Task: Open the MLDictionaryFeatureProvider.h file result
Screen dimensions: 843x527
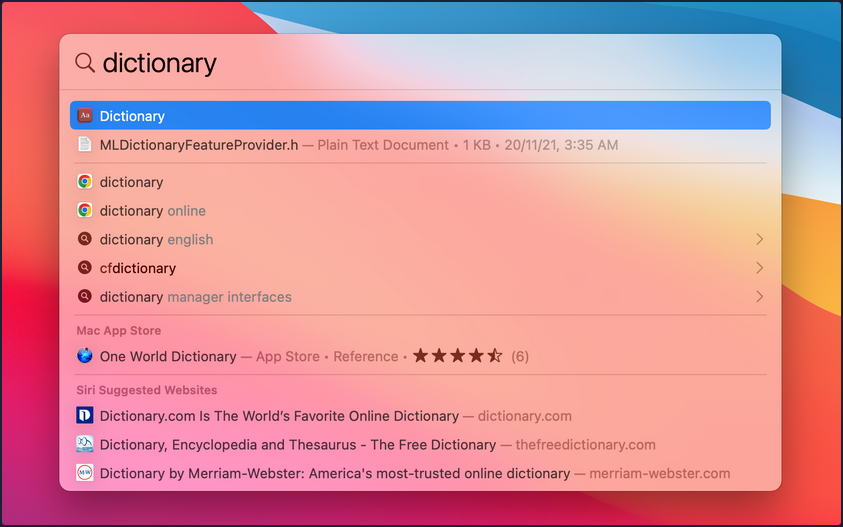Action: (x=420, y=145)
